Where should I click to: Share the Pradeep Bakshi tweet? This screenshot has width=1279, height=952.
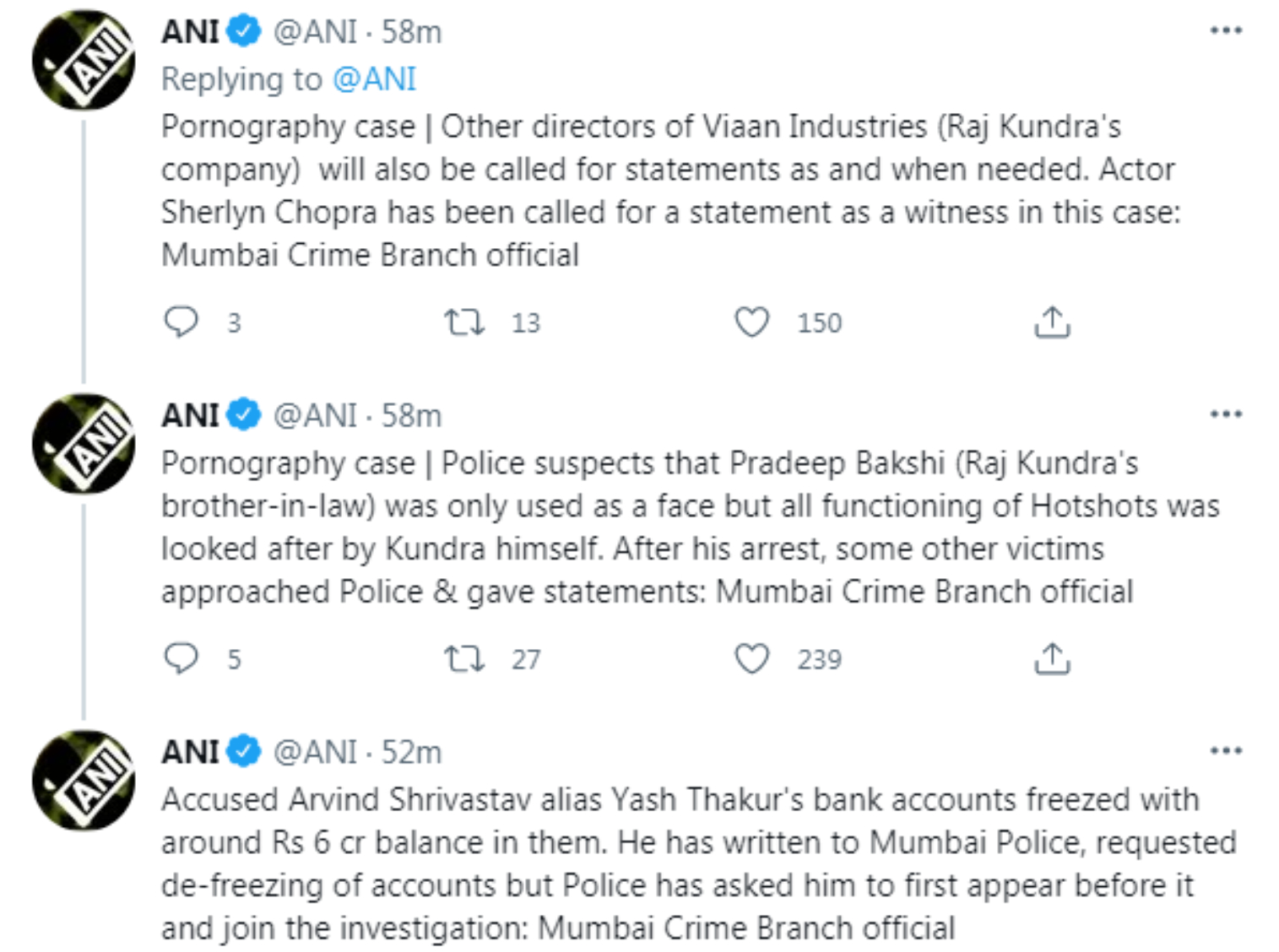pos(1052,658)
